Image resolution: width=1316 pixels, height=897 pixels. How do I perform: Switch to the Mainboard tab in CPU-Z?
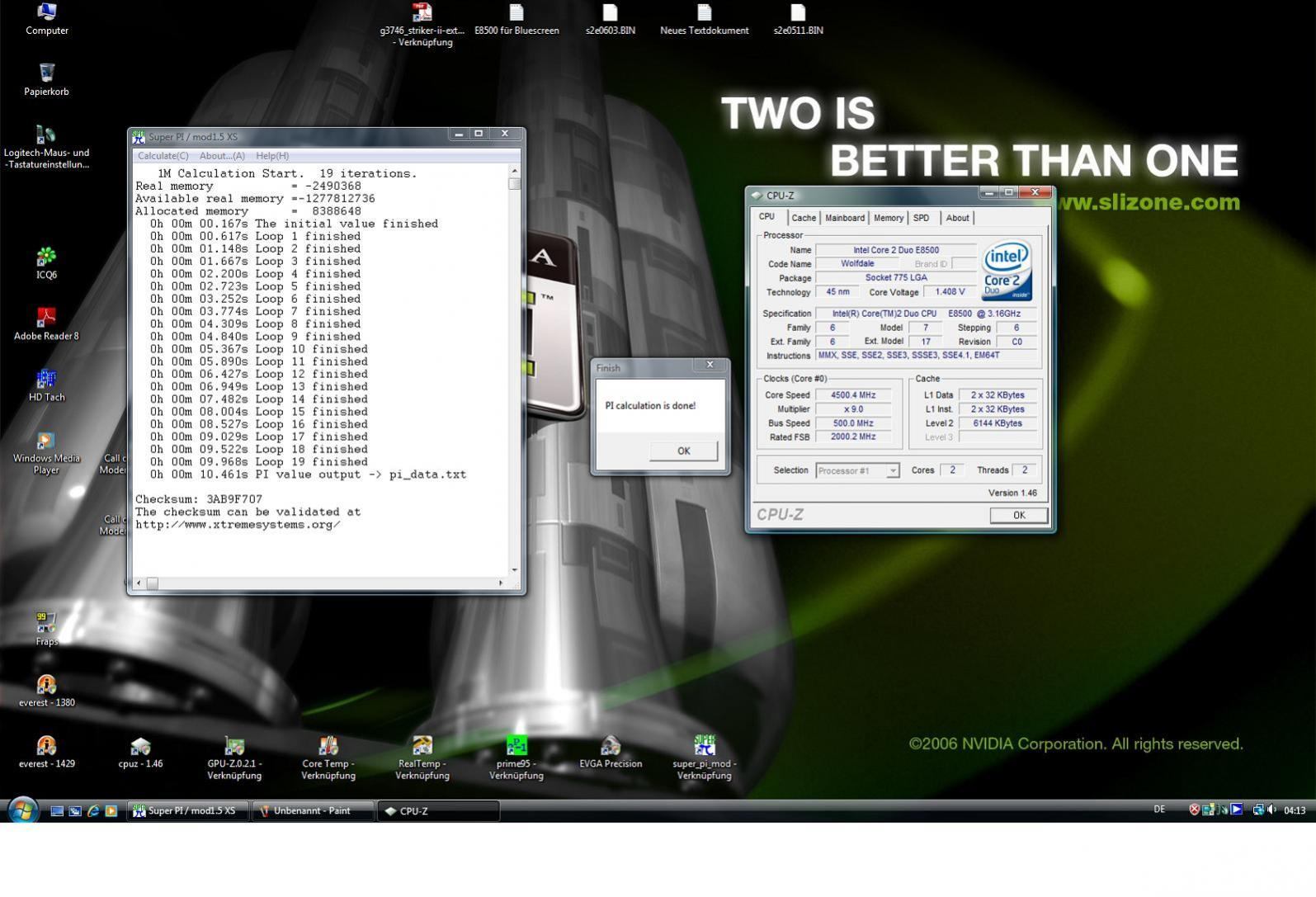(x=845, y=218)
